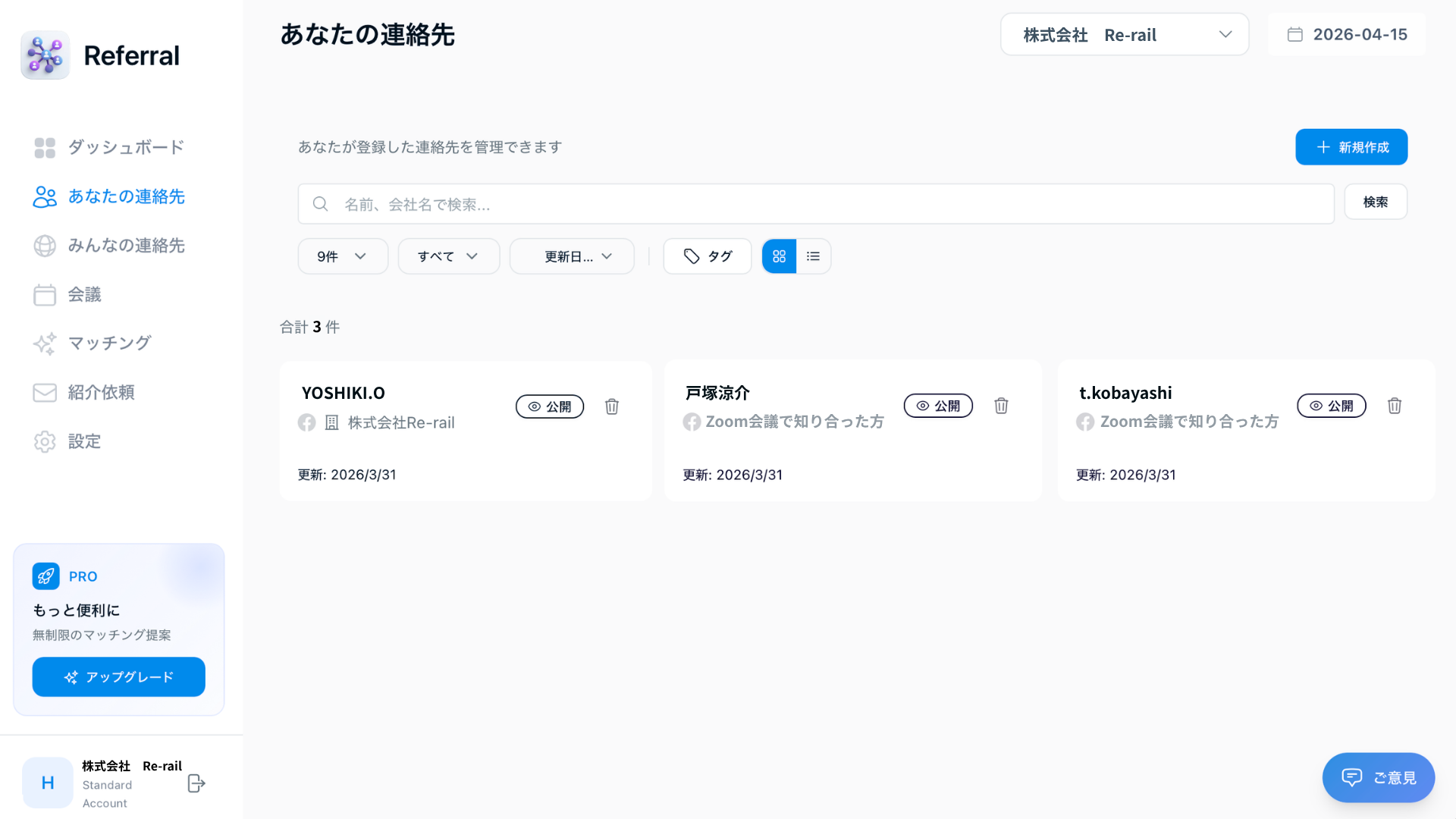Click the 新規作成 button
The image size is (1456, 819).
click(1351, 147)
